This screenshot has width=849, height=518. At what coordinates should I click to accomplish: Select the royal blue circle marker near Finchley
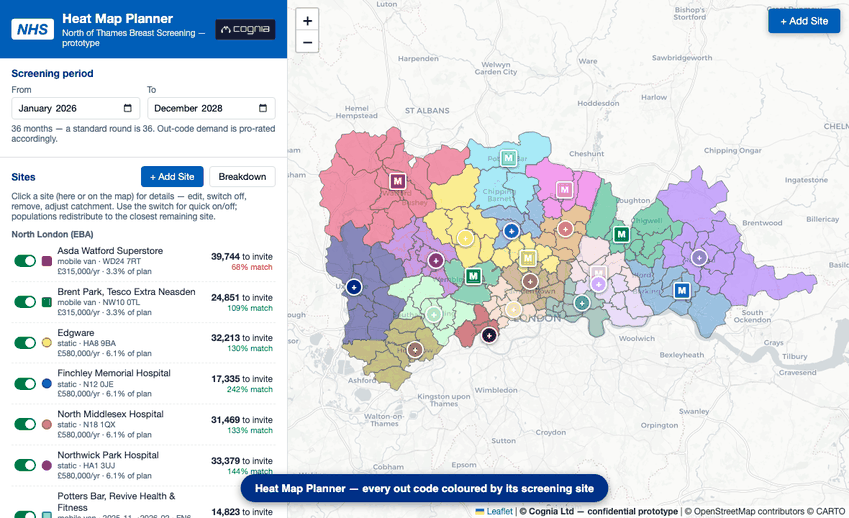(x=511, y=231)
